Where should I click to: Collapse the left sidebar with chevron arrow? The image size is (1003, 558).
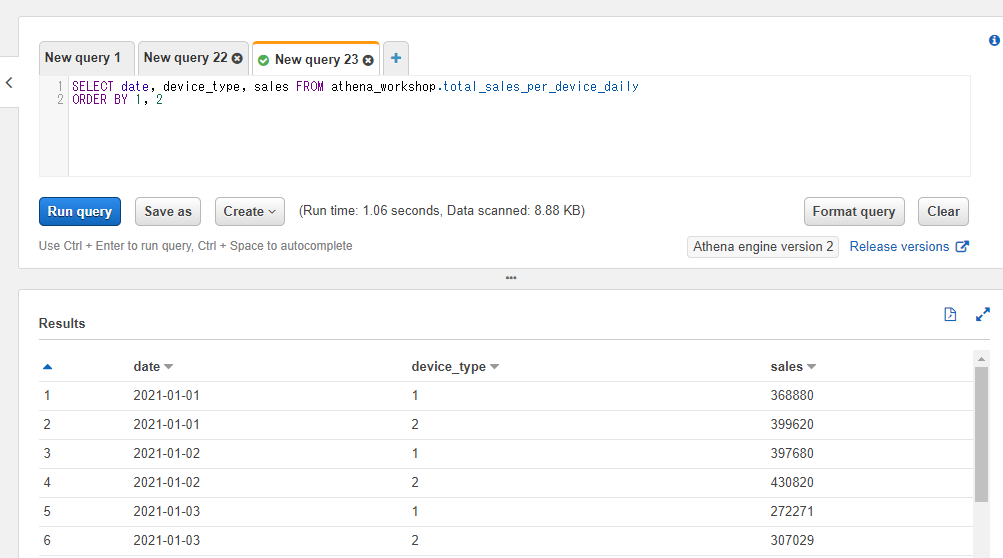point(9,83)
